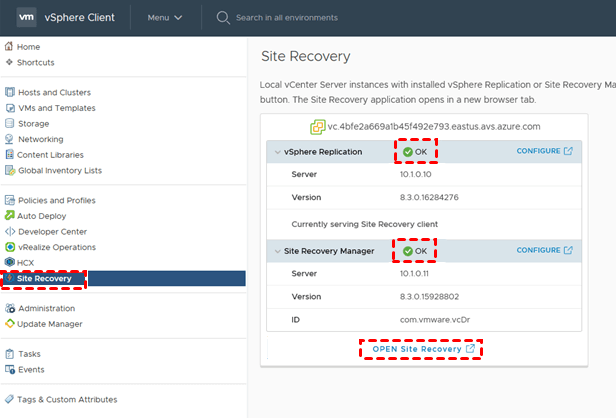Click CONFIGURE link for Site Recovery Manager
Screen dimensions: 616x418
click(544, 251)
